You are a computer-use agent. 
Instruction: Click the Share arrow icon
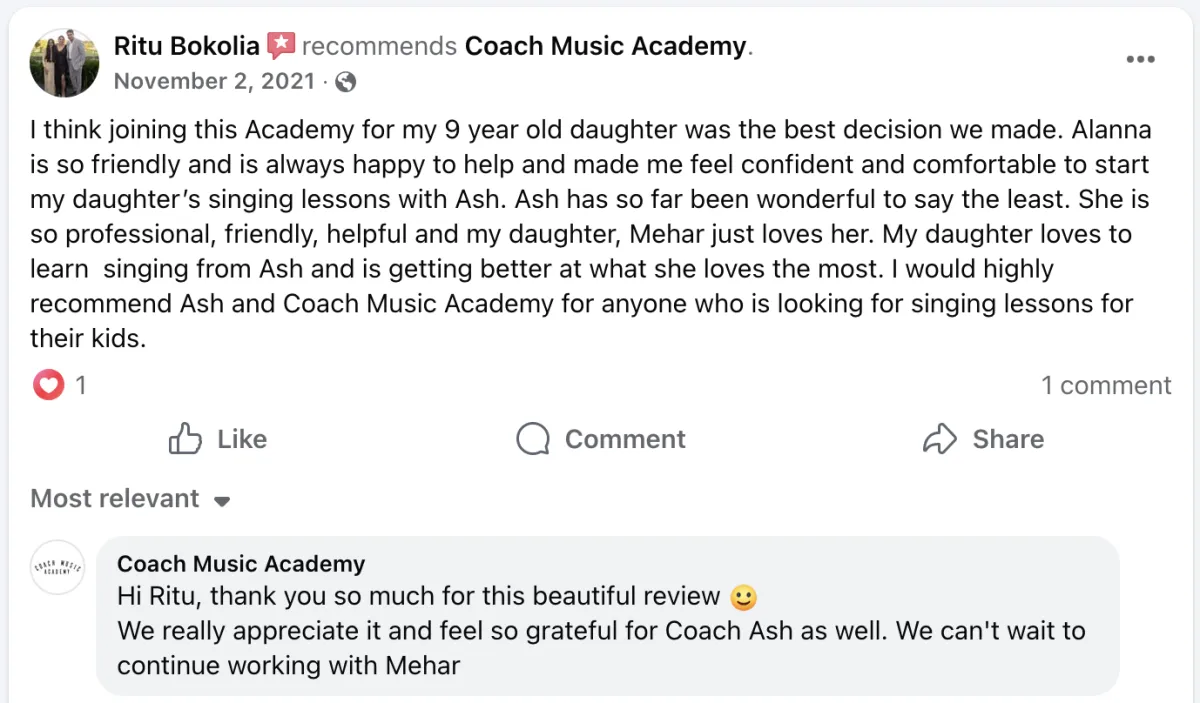coord(940,439)
